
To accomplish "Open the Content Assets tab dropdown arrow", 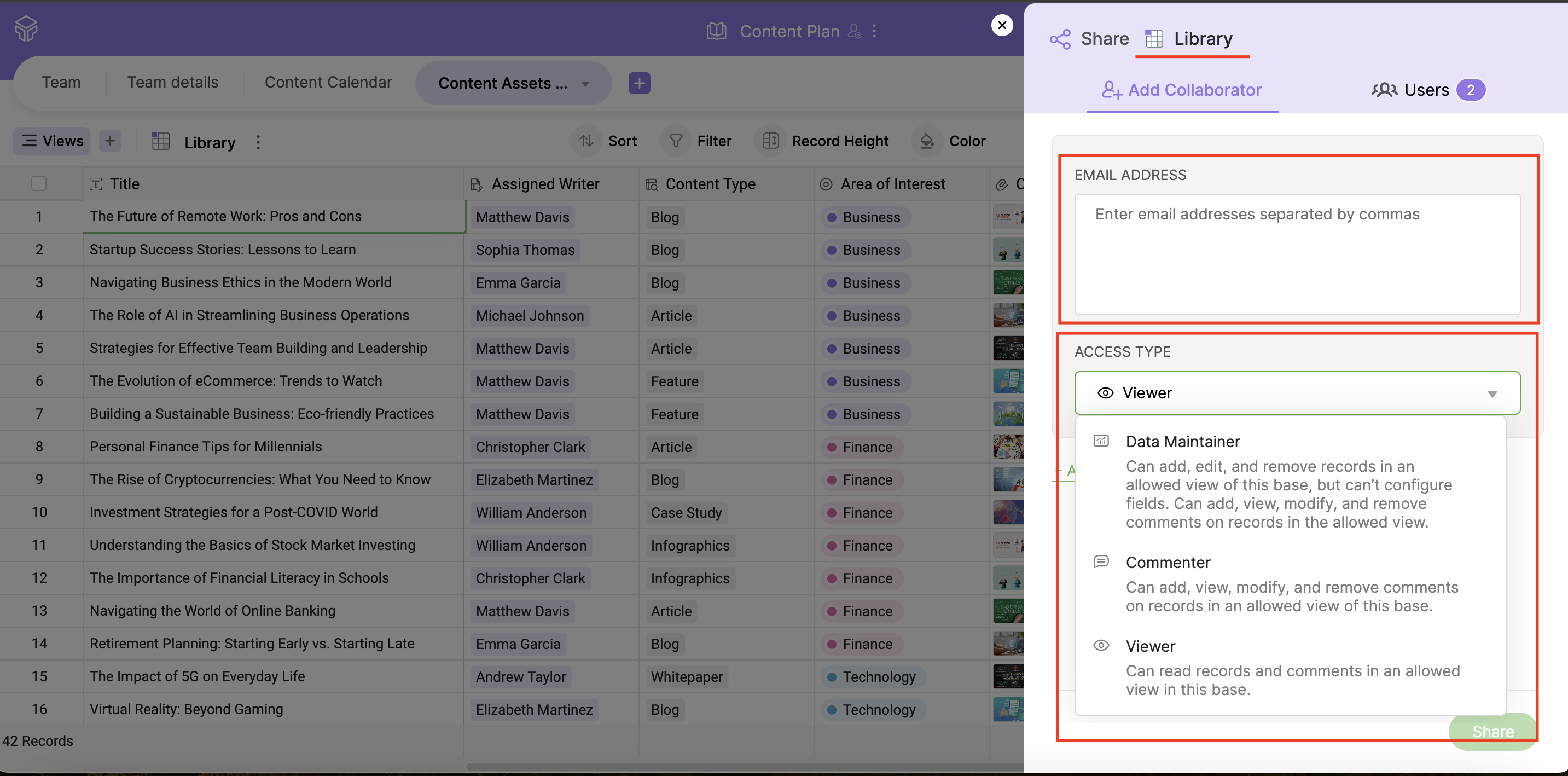I will point(585,84).
